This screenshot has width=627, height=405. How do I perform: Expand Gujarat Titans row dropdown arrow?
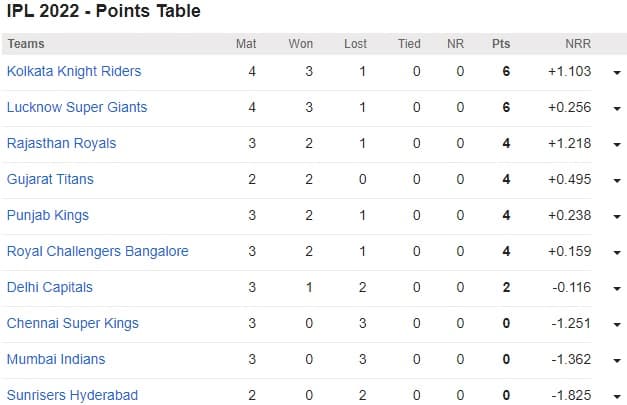point(616,181)
